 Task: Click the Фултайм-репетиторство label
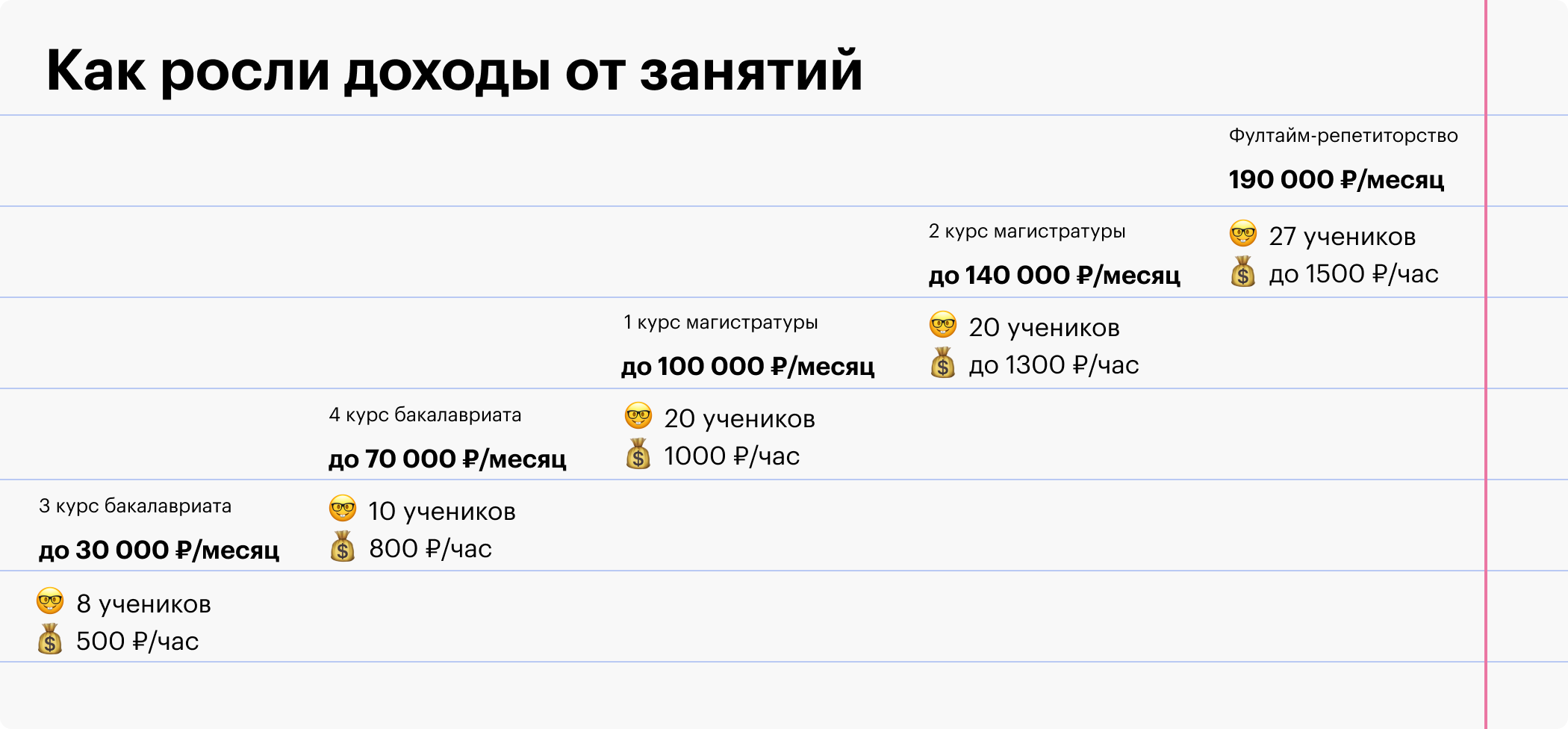(x=1343, y=136)
